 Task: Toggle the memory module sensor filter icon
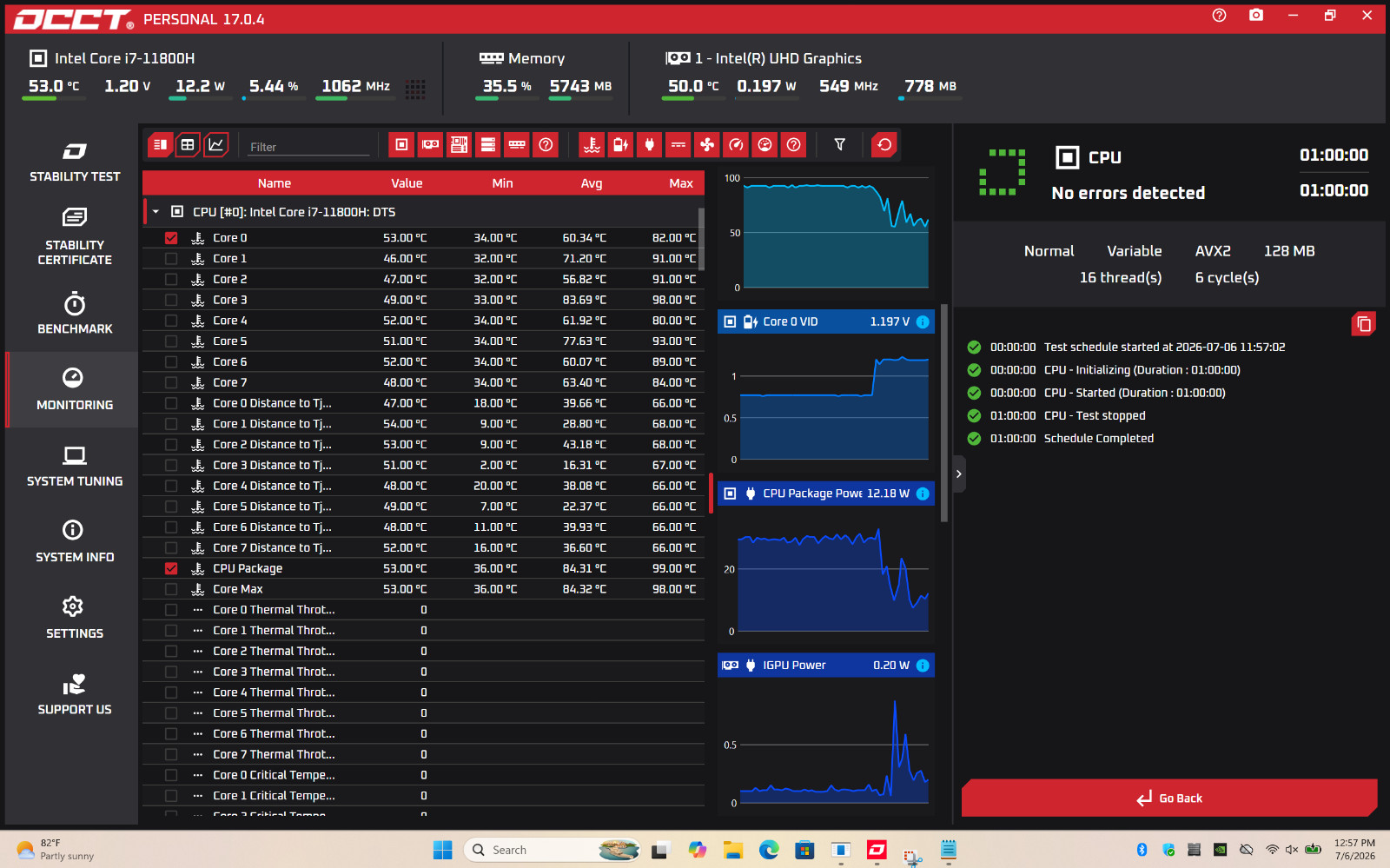coord(517,145)
